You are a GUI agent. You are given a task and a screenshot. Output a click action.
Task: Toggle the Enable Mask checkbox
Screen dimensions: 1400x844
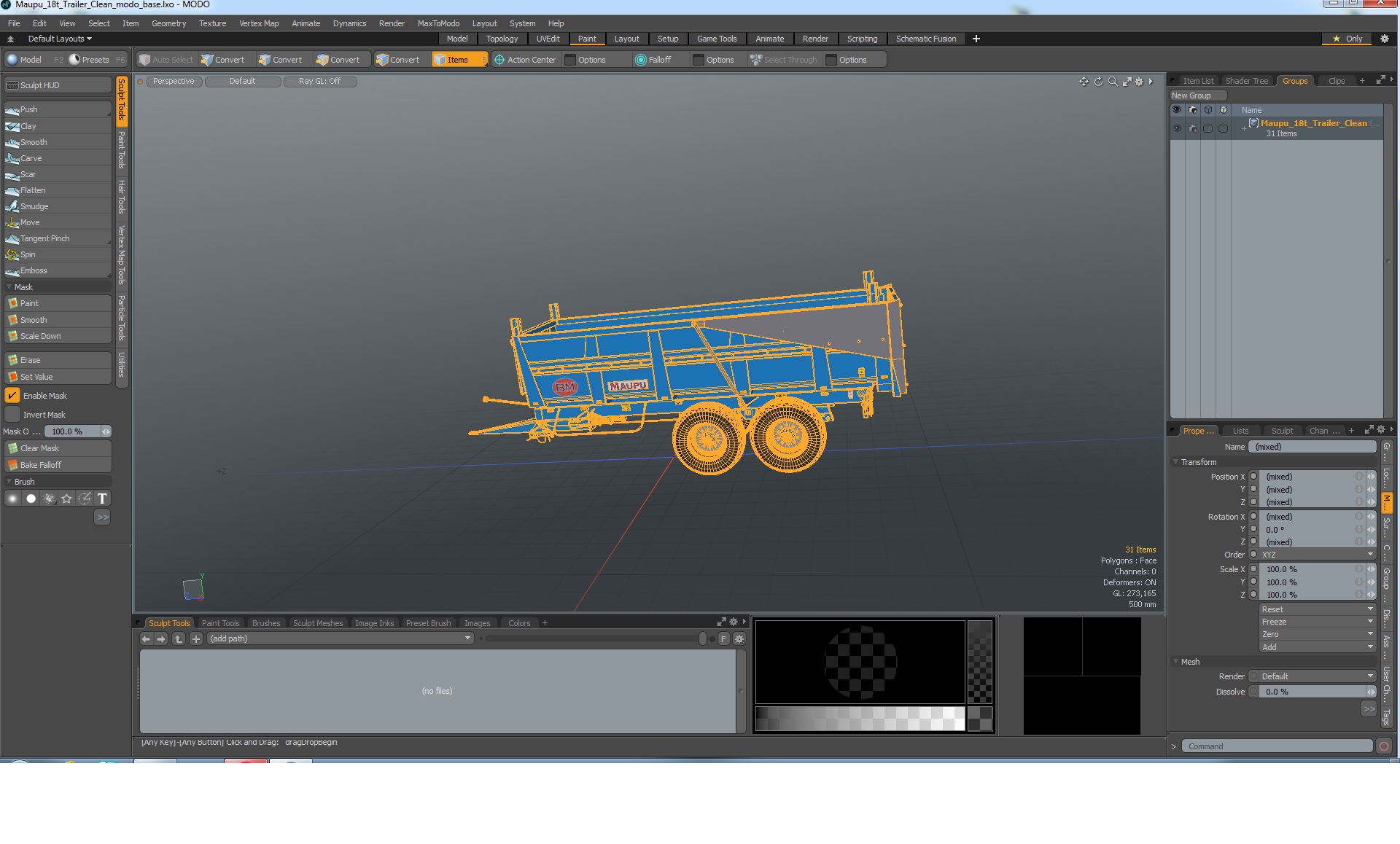pyautogui.click(x=12, y=396)
